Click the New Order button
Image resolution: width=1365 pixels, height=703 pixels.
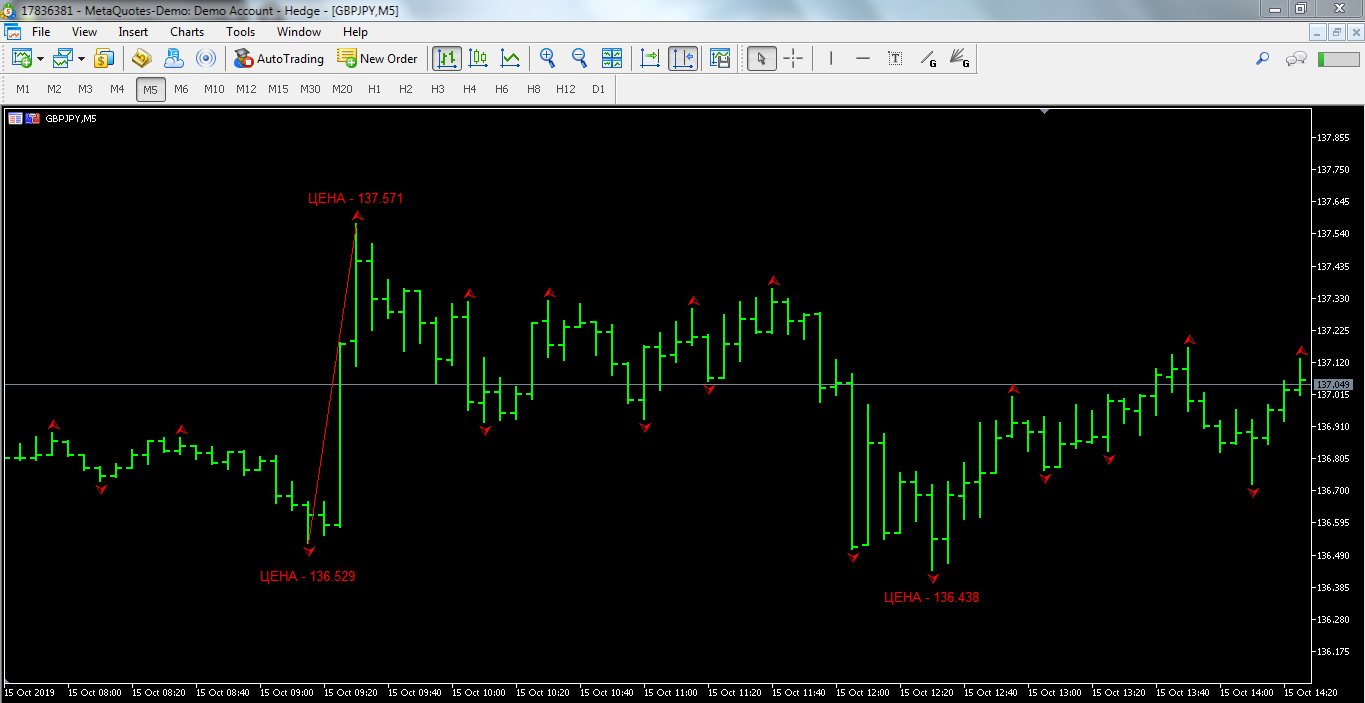tap(377, 58)
